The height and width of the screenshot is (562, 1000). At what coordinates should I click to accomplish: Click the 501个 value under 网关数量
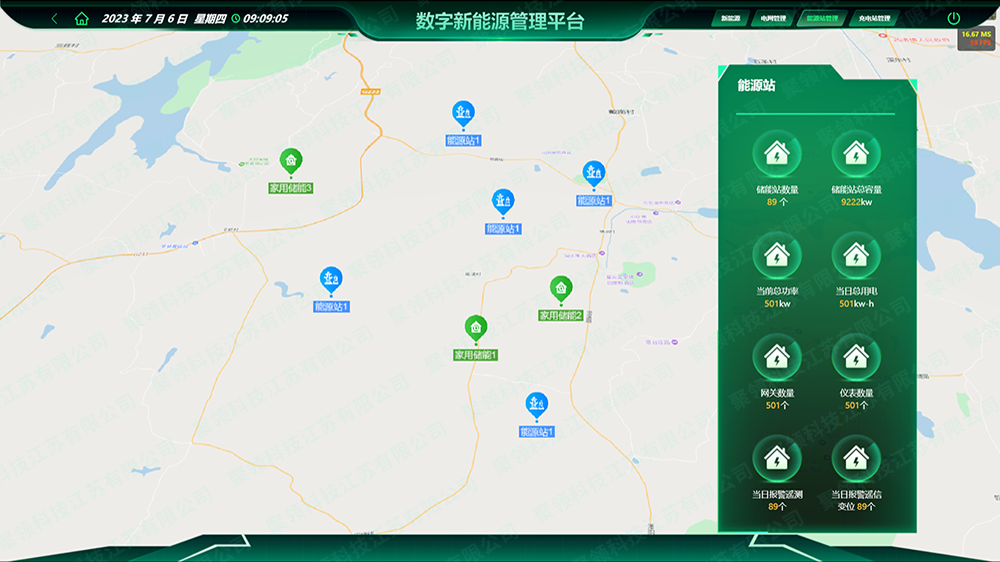[x=777, y=406]
